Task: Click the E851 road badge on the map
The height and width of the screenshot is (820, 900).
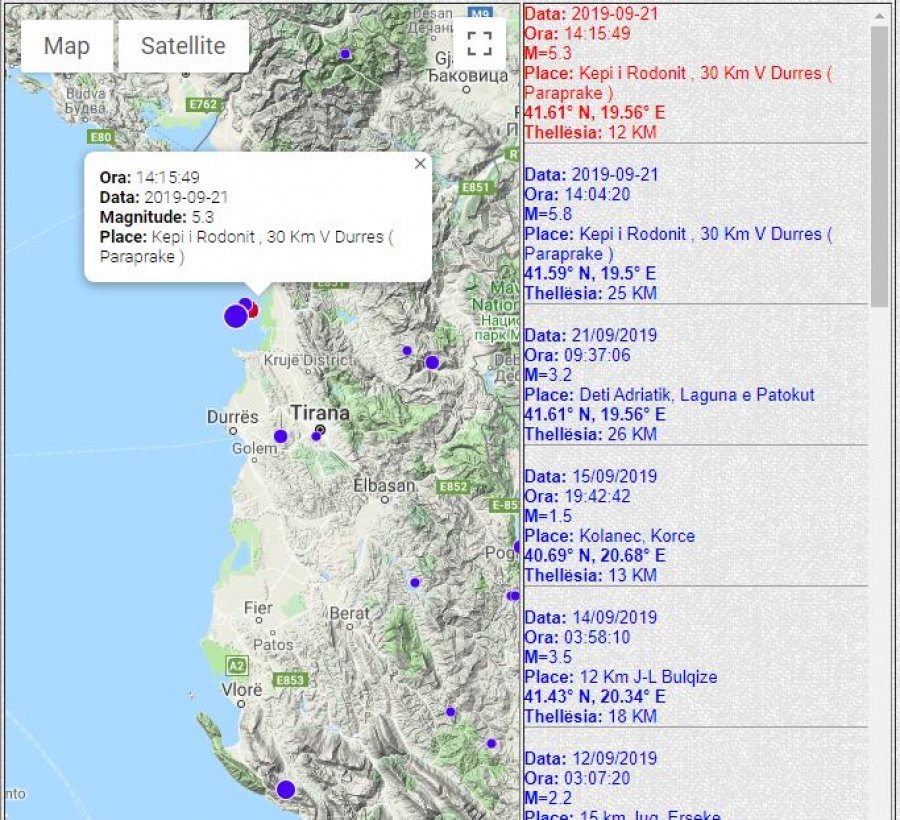Action: point(476,187)
